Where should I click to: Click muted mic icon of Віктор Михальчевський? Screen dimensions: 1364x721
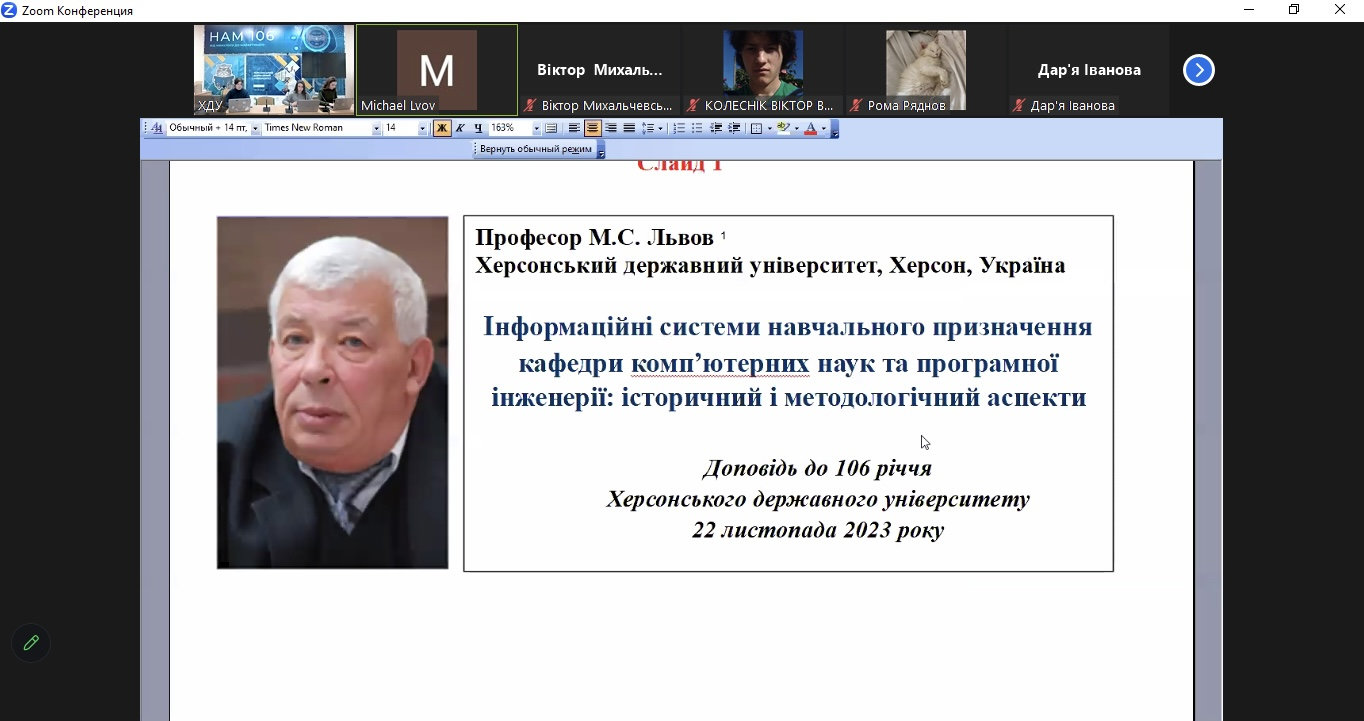530,105
